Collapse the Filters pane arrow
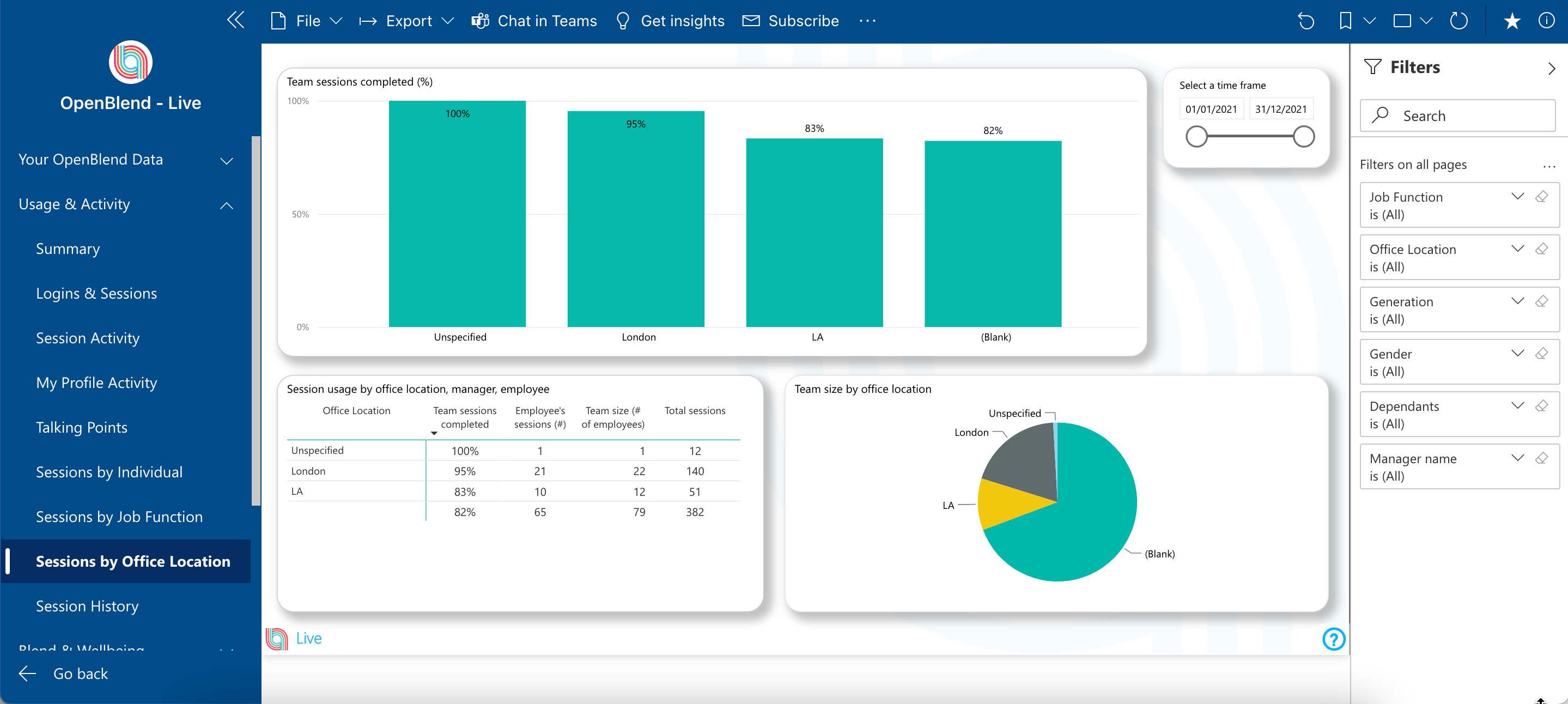The width and height of the screenshot is (1568, 704). point(1551,68)
